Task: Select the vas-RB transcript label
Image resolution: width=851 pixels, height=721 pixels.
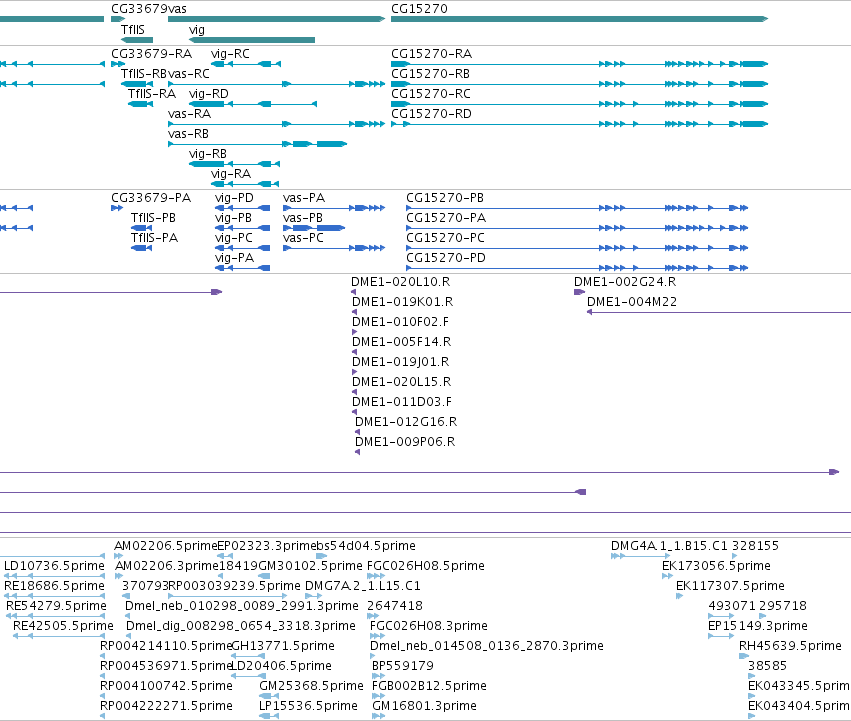Action: pos(188,134)
